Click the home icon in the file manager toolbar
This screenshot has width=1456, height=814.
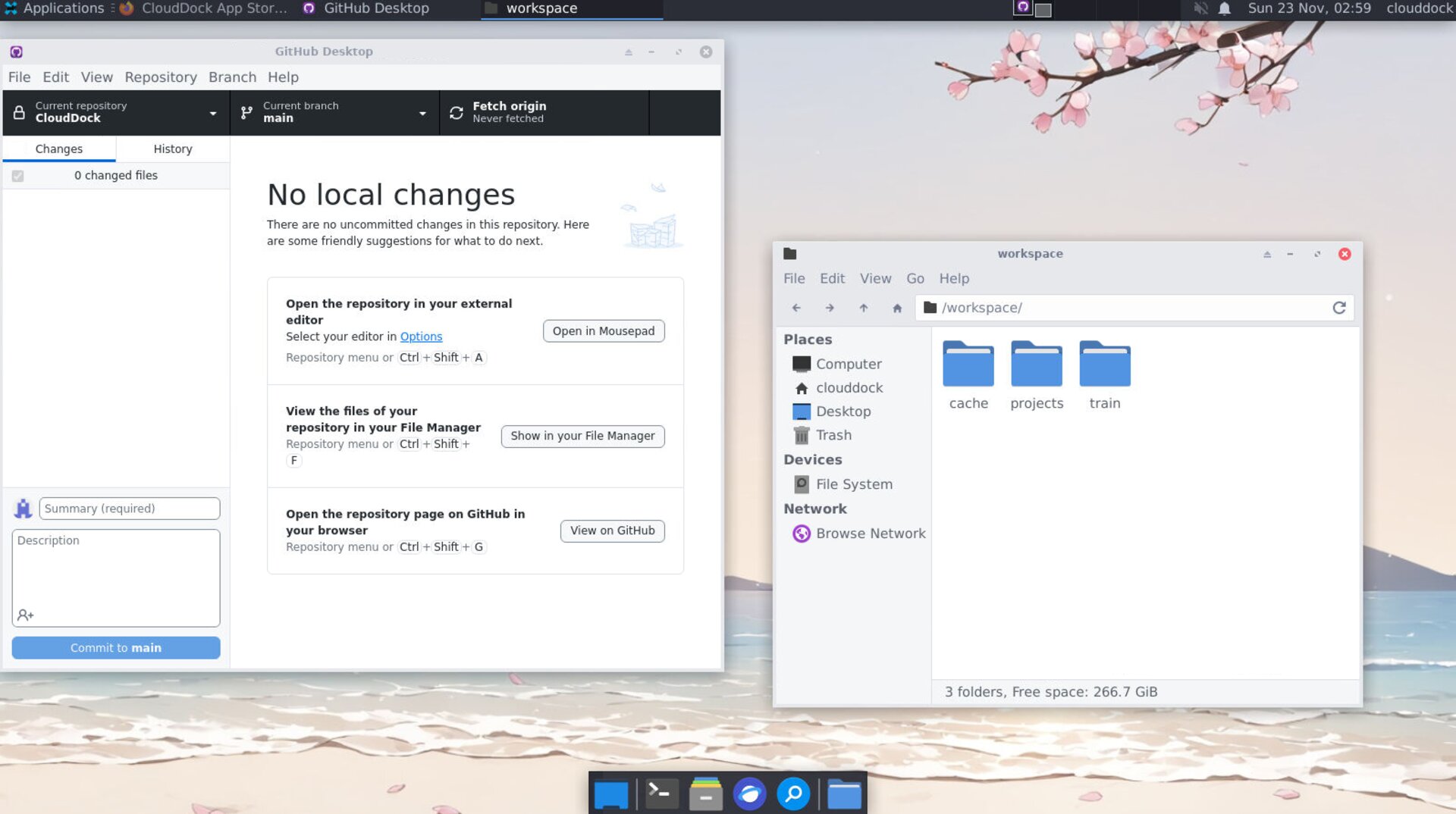point(897,308)
